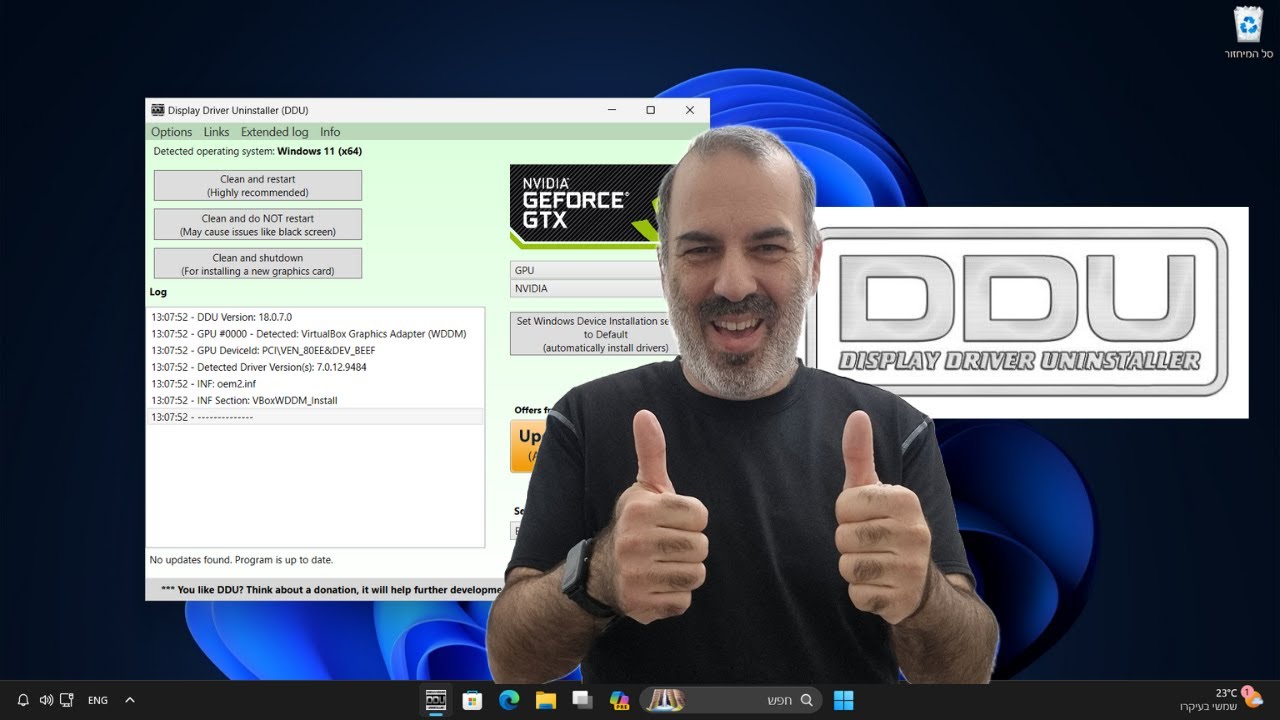Viewport: 1280px width, 720px height.
Task: Maximize the DDU window
Action: pyautogui.click(x=650, y=110)
